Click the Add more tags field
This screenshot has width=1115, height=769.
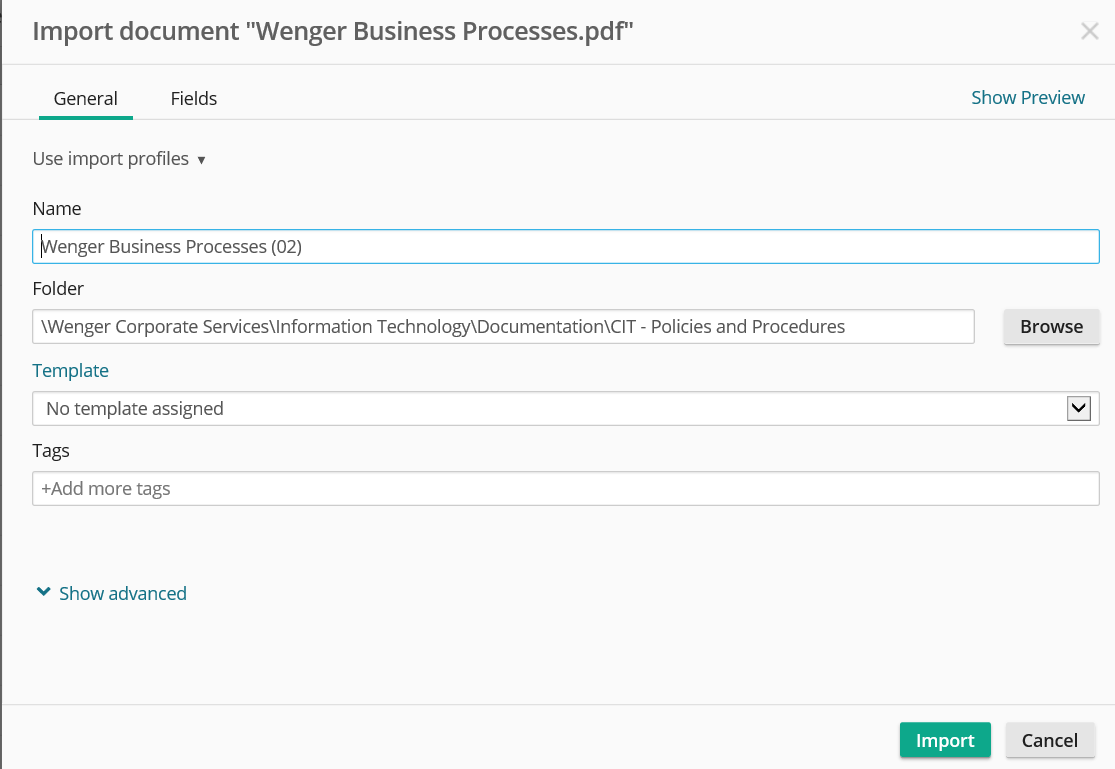tap(565, 489)
